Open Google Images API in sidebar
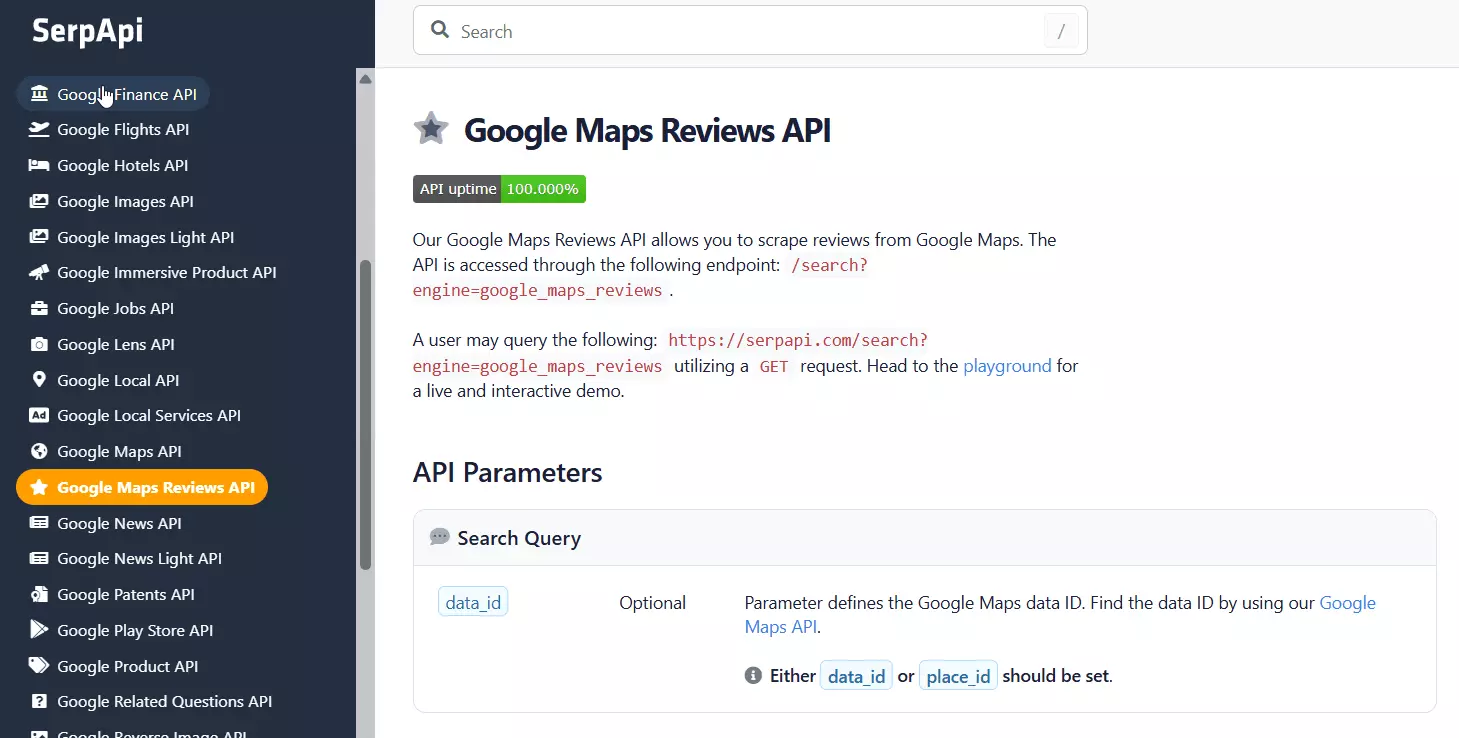This screenshot has height=738, width=1459. pos(125,202)
